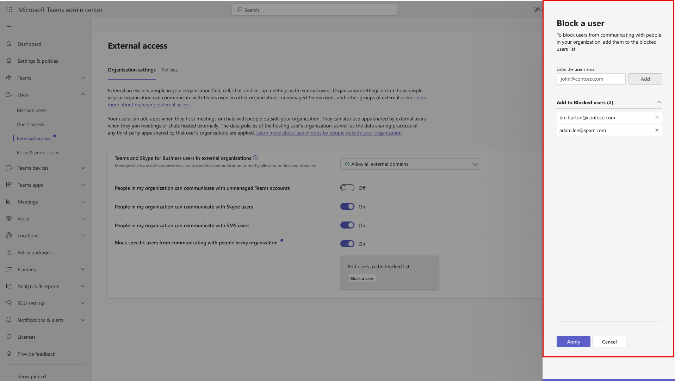Expand the Analytics & reports chevron
Image resolution: width=675 pixels, height=381 pixels.
pos(83,286)
